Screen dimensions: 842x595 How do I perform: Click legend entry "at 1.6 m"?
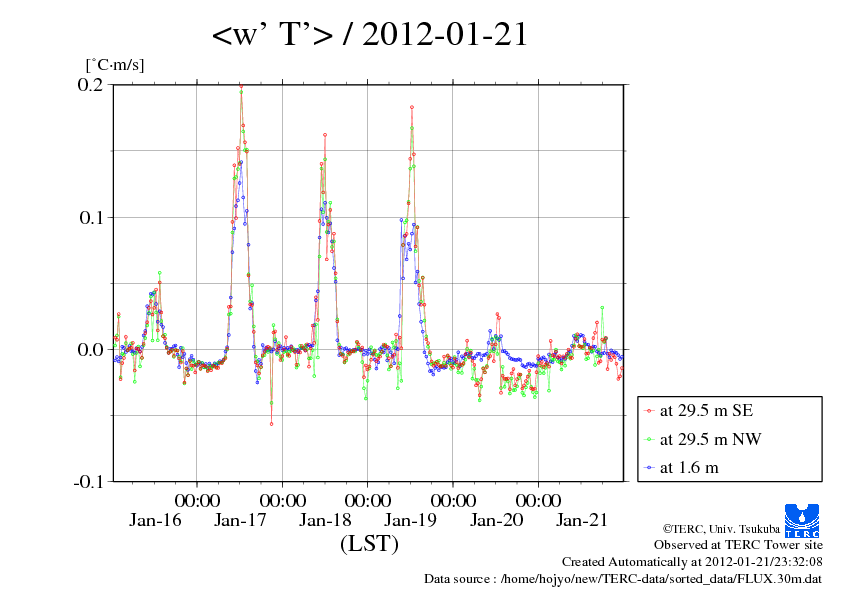pyautogui.click(x=689, y=468)
